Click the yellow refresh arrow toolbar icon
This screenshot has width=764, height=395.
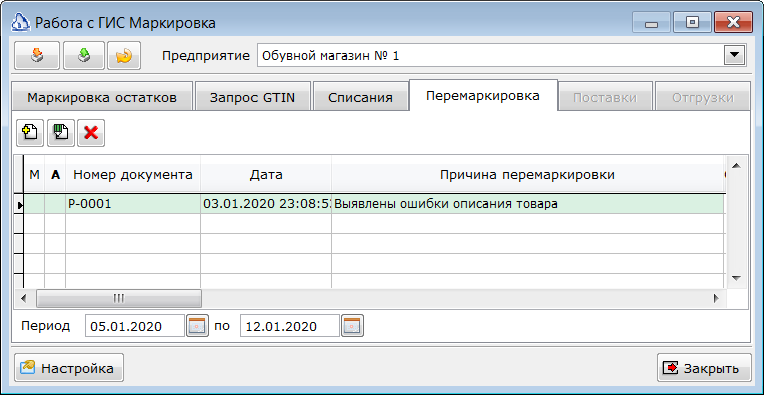[124, 56]
